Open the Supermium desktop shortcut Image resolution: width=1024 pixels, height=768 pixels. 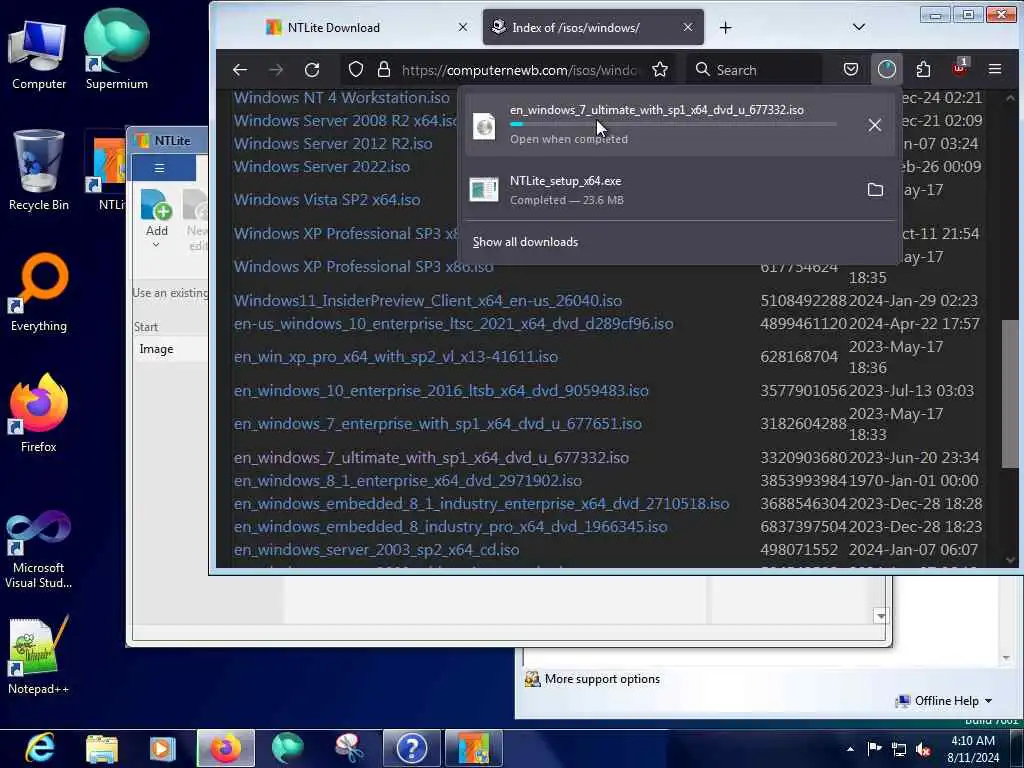[x=117, y=50]
